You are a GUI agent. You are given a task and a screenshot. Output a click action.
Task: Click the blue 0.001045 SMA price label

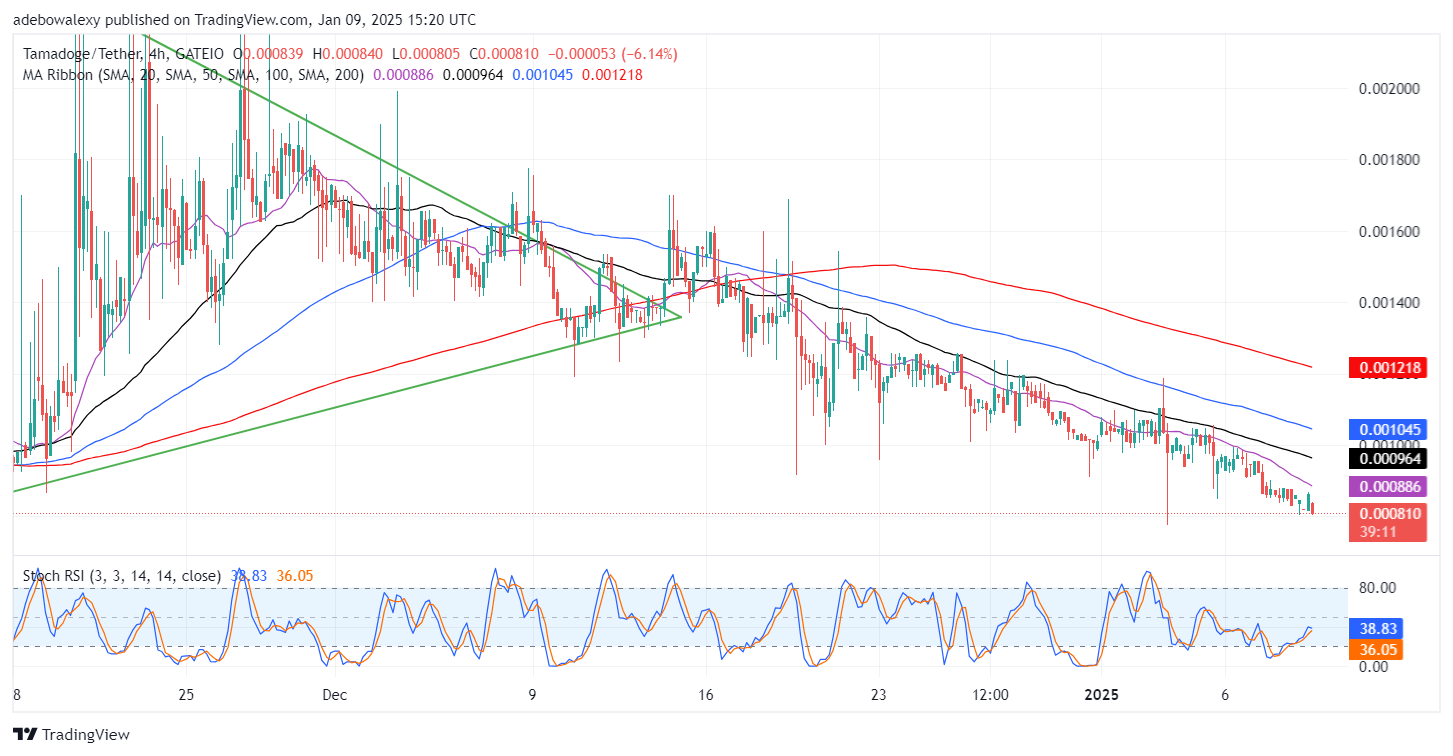coord(1387,430)
